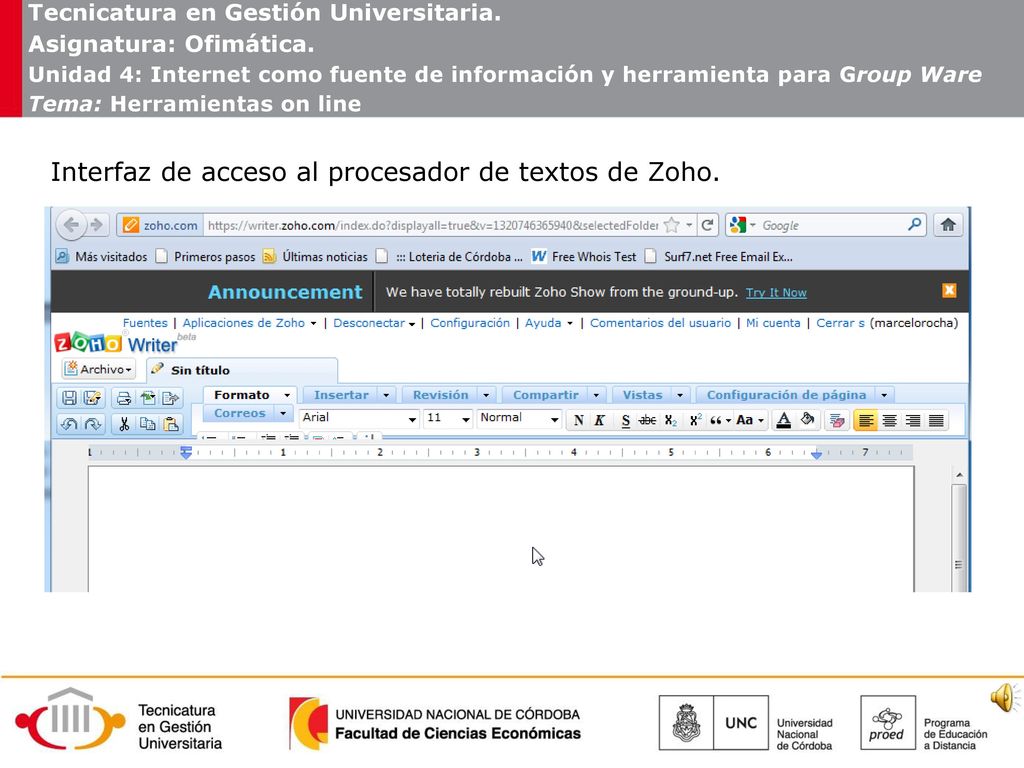Paste from clipboard icon
1024x768 pixels.
[x=170, y=424]
